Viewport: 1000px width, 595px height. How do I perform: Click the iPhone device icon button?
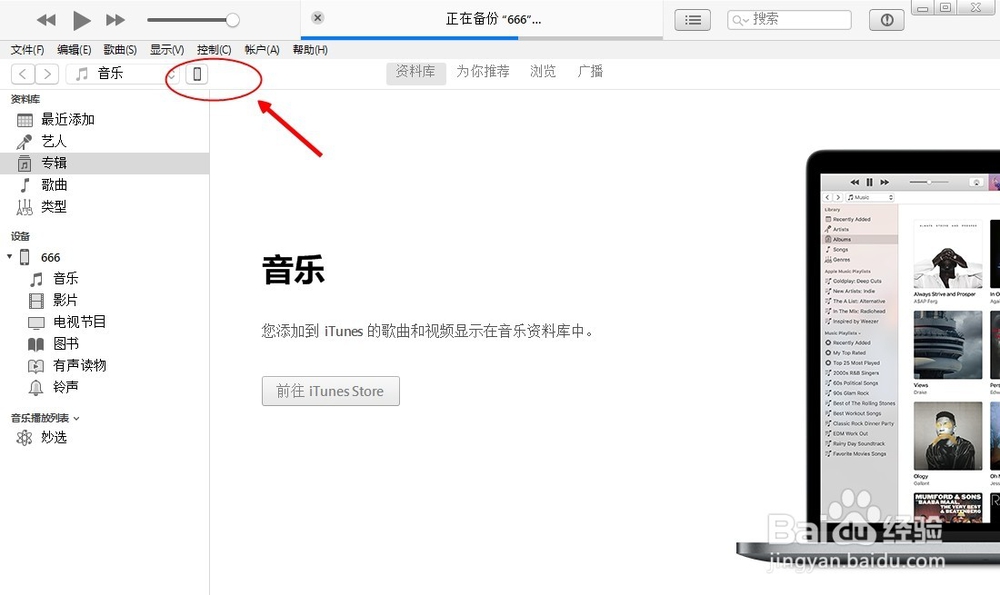coord(197,74)
